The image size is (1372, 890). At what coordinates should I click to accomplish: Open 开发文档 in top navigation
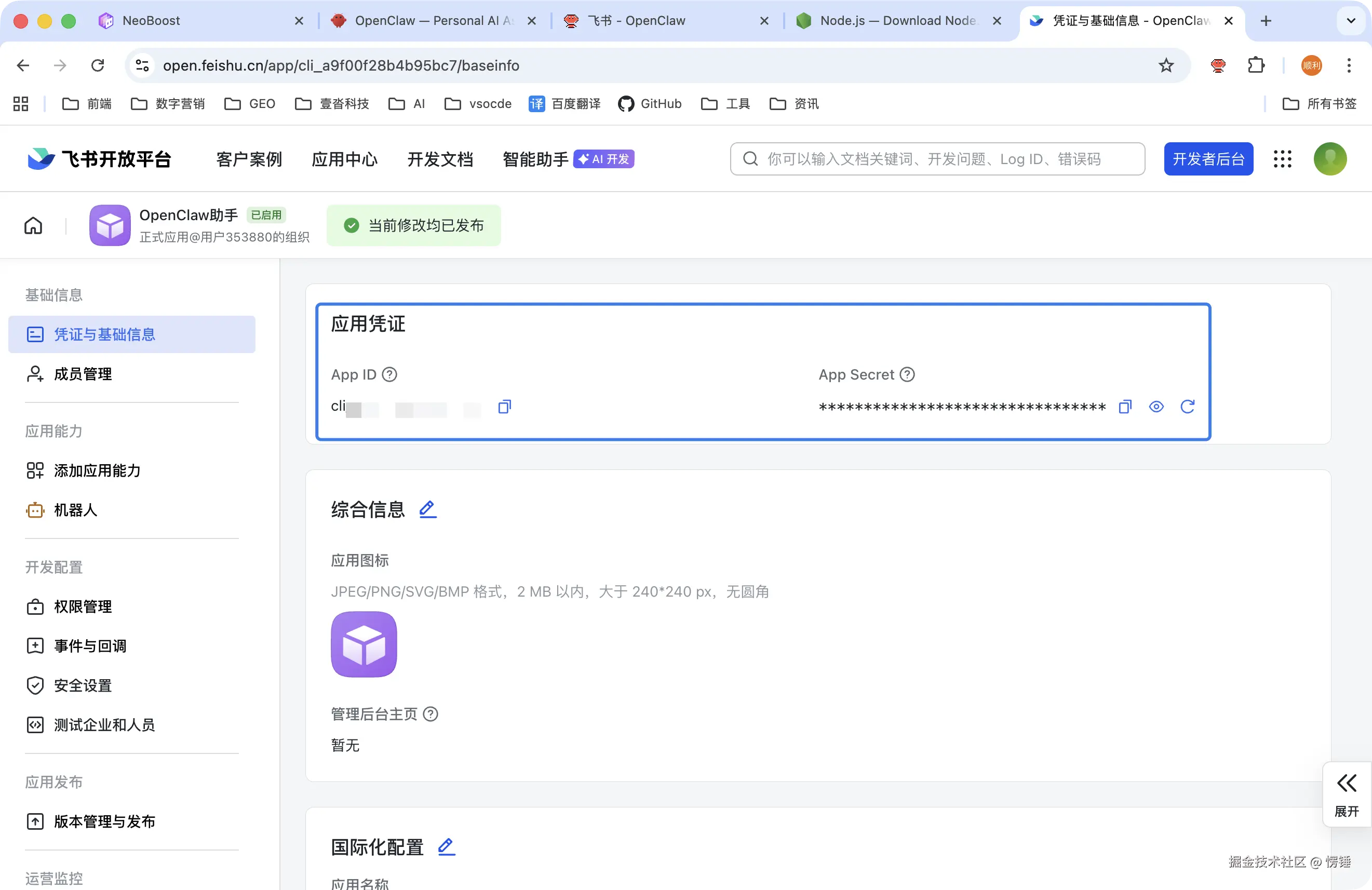[x=440, y=159]
